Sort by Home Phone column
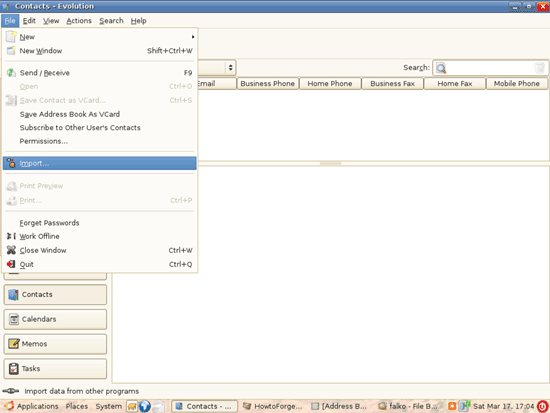Image resolution: width=550 pixels, height=413 pixels. click(330, 84)
